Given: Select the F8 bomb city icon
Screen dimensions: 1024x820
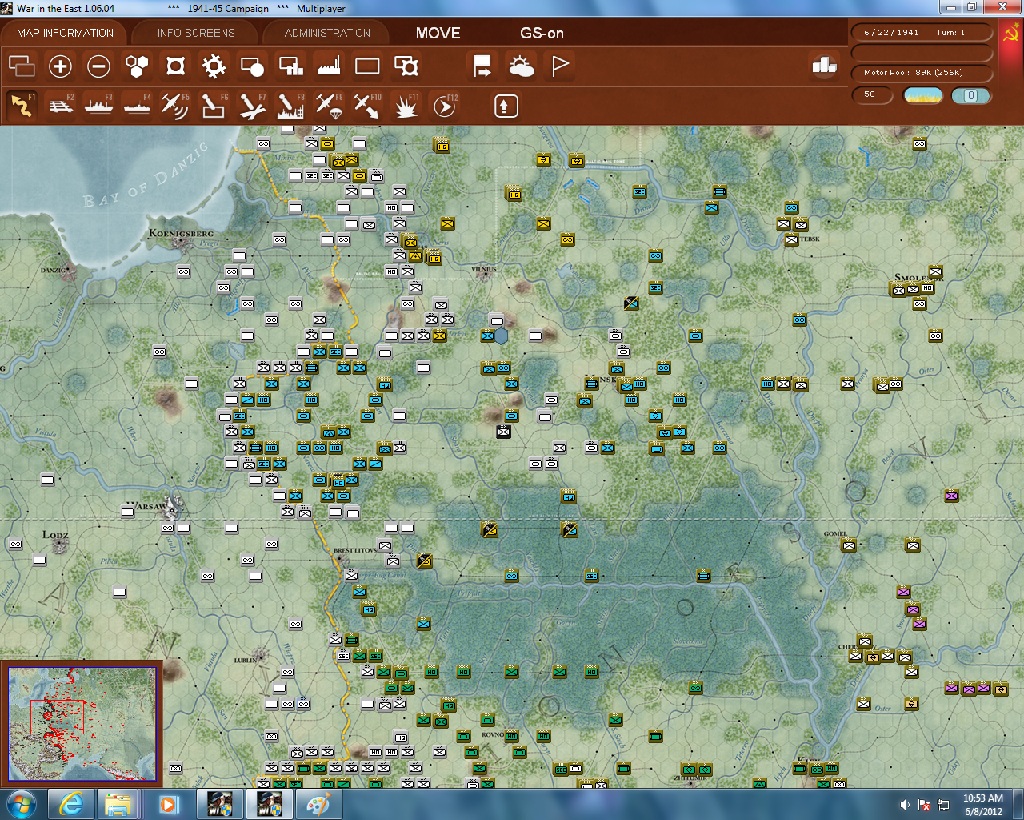Looking at the screenshot, I should point(291,106).
